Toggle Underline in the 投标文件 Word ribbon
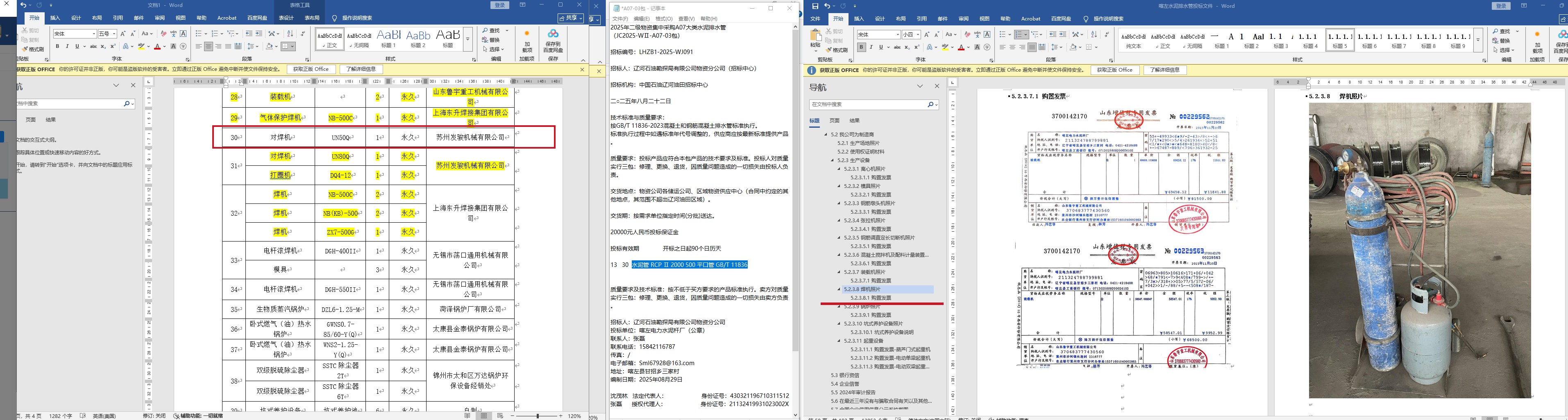Image resolution: width=1568 pixels, height=420 pixels. tap(881, 47)
